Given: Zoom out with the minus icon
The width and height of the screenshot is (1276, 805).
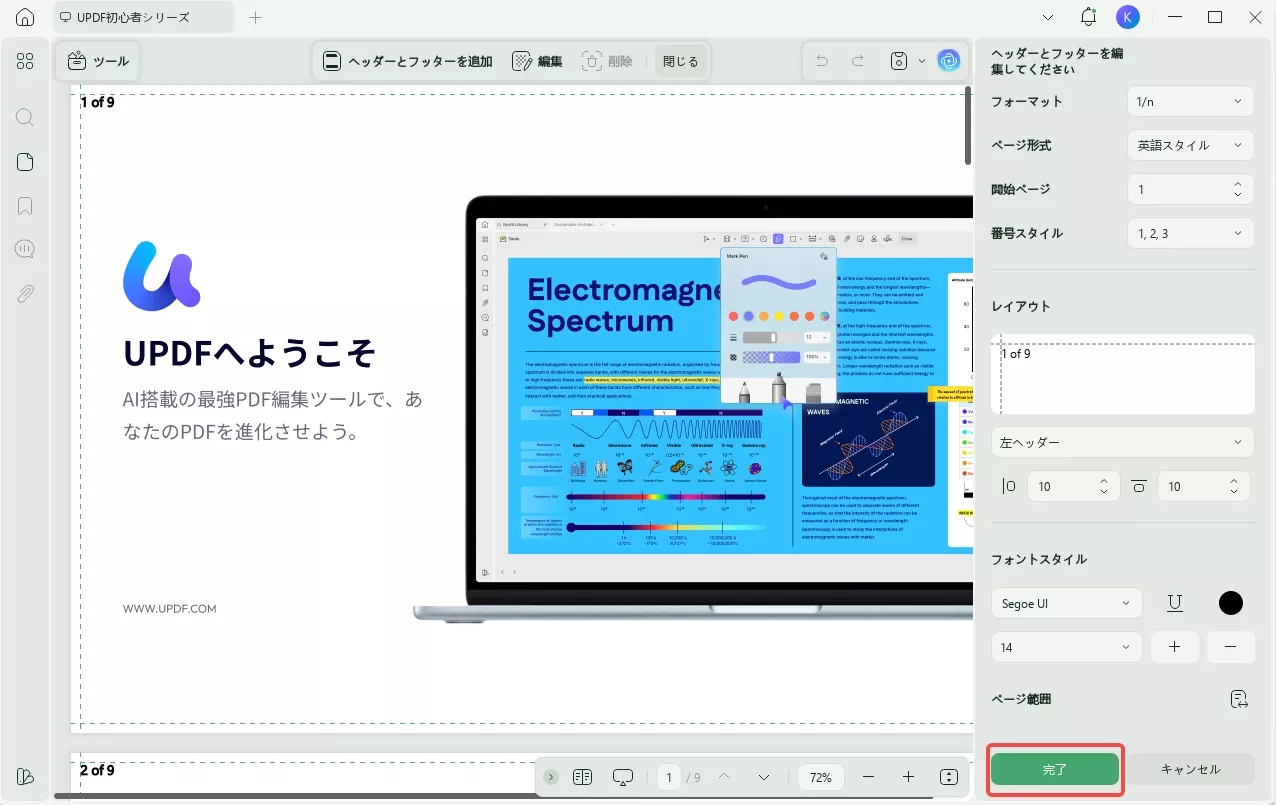Looking at the screenshot, I should [868, 777].
